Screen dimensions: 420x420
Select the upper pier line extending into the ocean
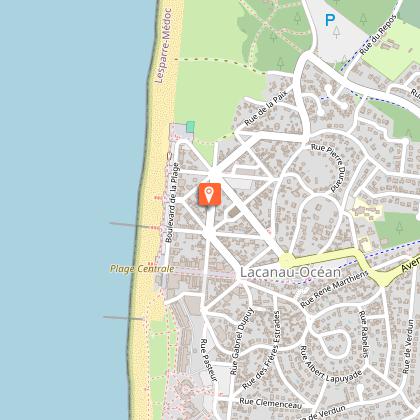[x=131, y=225]
